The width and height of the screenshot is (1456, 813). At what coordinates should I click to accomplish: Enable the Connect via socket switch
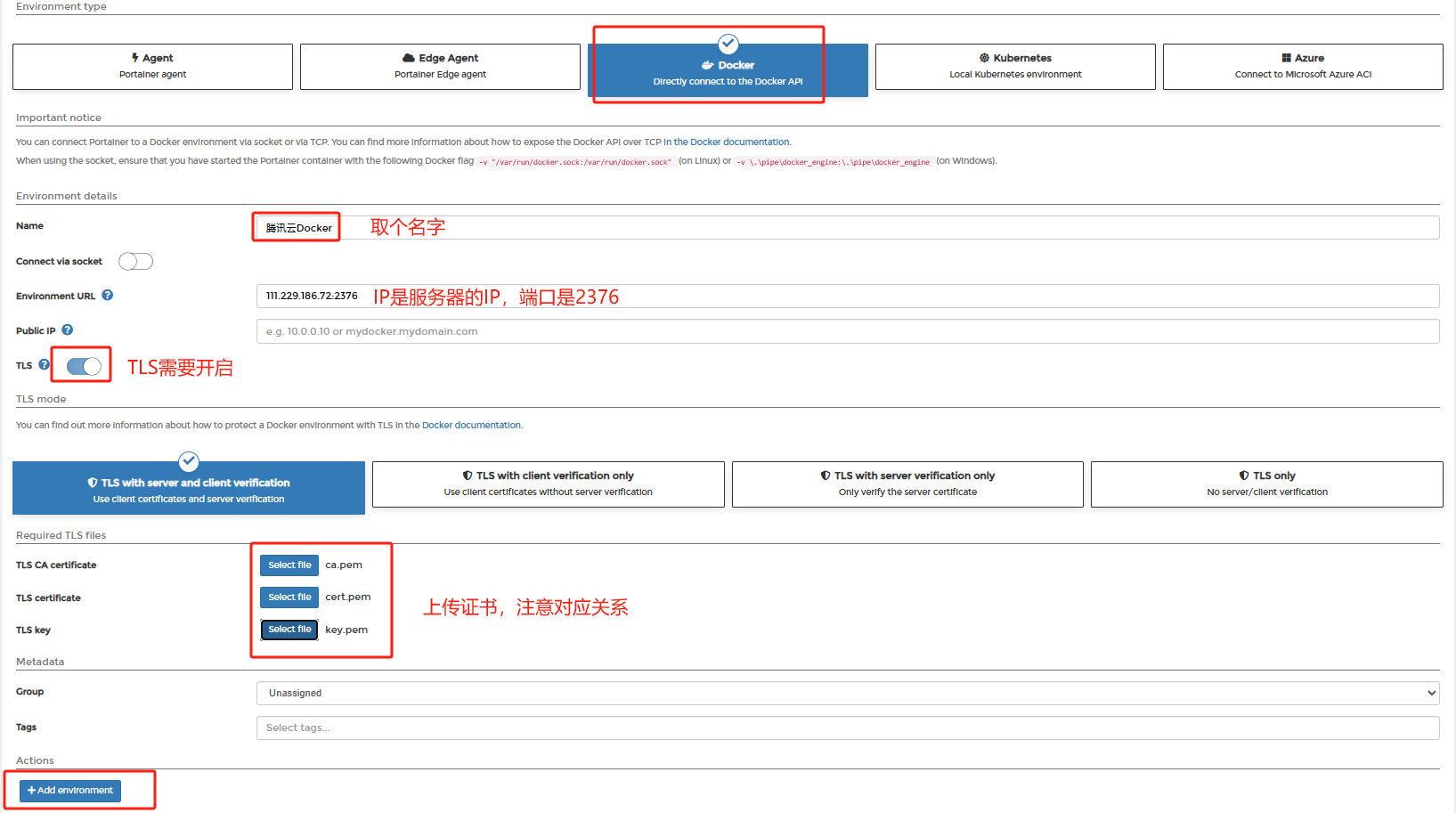click(x=136, y=261)
